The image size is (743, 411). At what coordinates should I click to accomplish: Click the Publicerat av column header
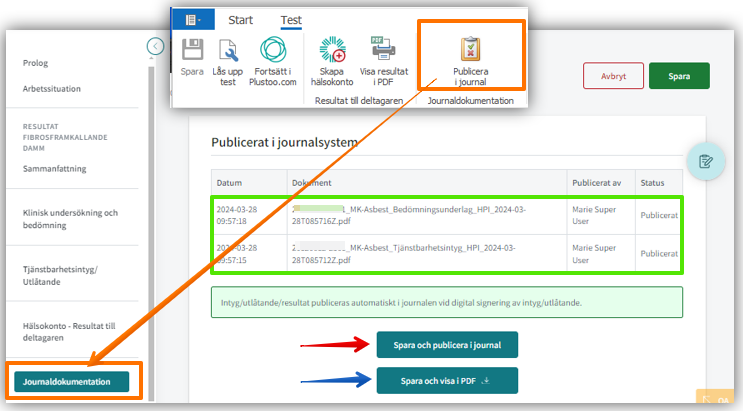(597, 183)
